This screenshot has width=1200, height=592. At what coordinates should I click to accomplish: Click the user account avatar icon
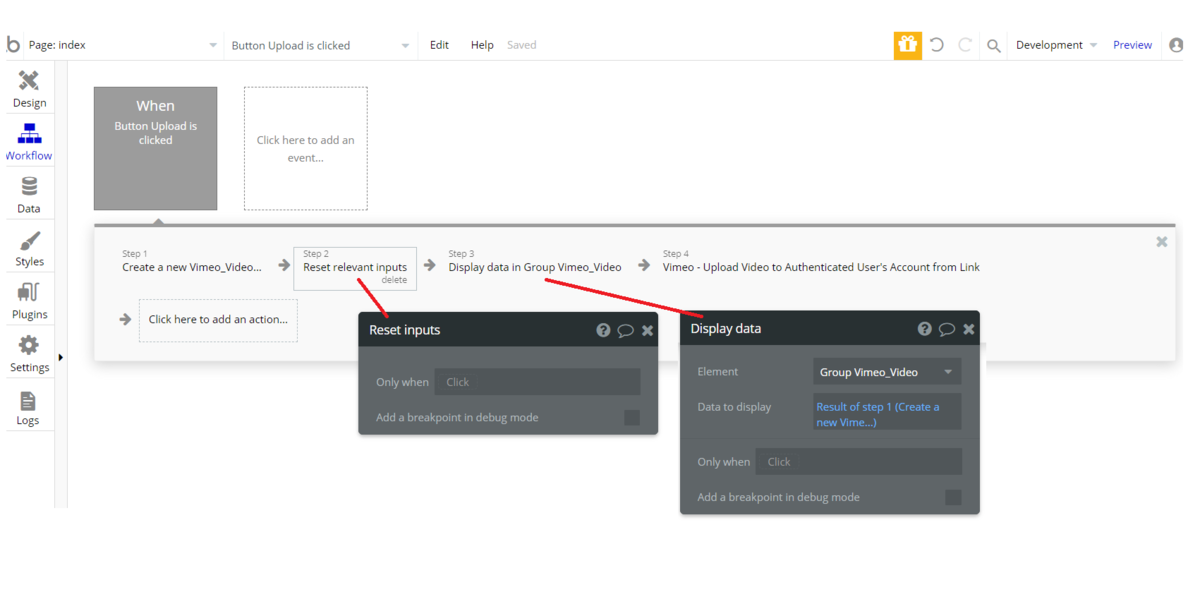pos(1176,45)
